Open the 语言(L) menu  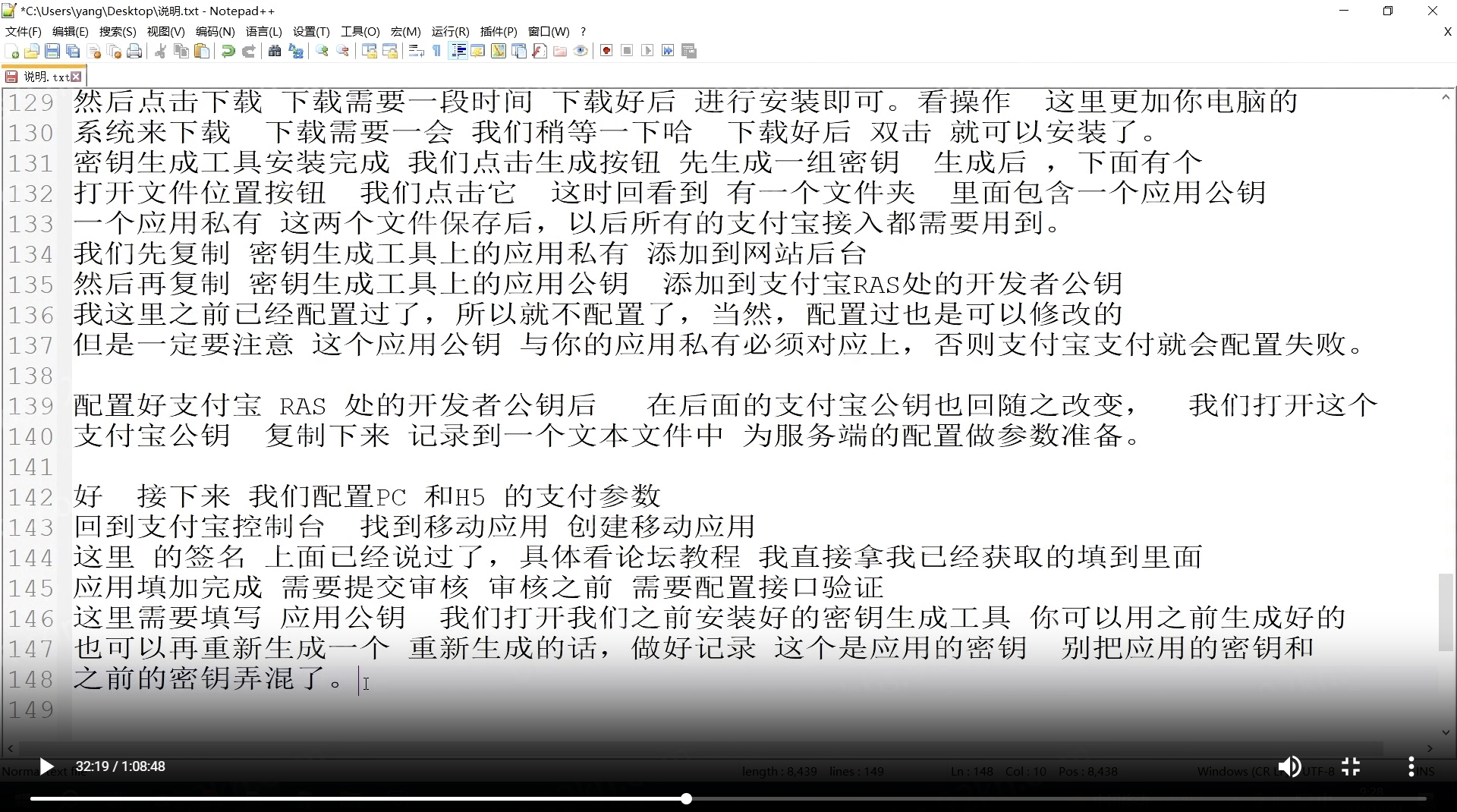pos(263,31)
